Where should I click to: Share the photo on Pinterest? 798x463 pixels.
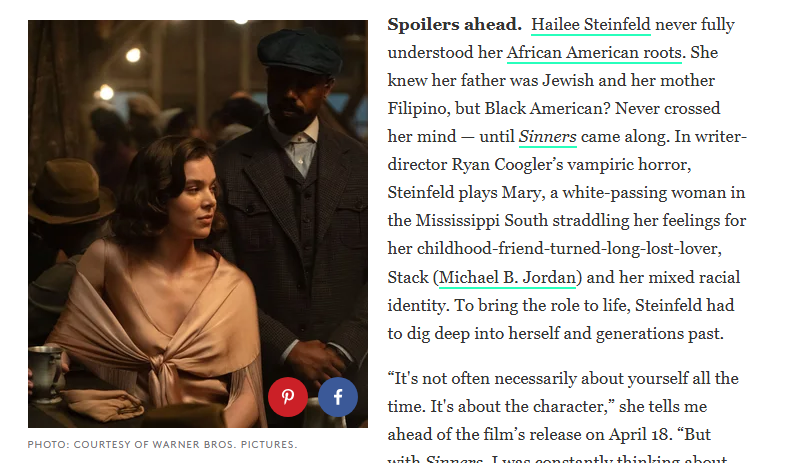pos(288,397)
